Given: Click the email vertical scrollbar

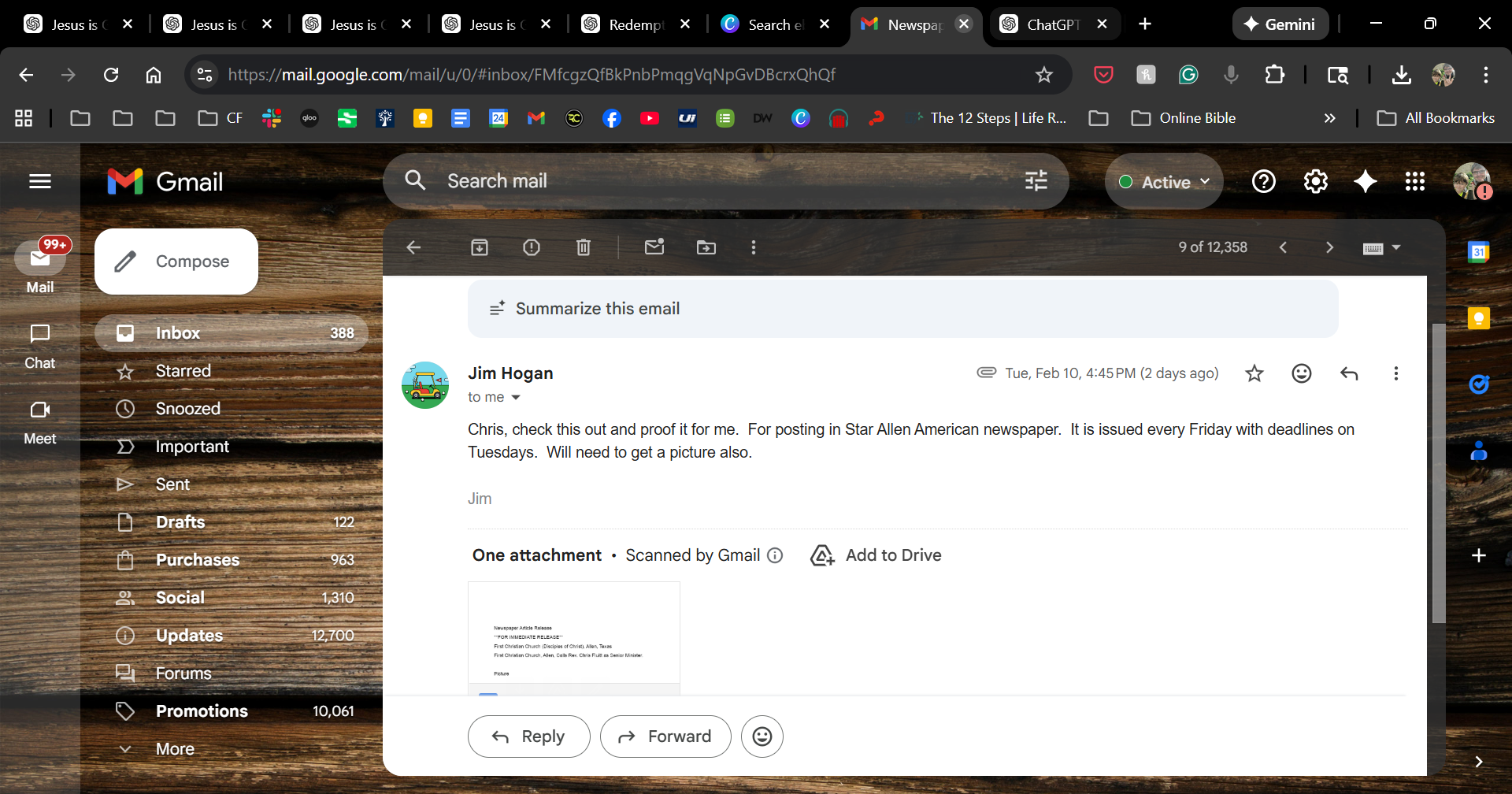Looking at the screenshot, I should pos(1438,473).
